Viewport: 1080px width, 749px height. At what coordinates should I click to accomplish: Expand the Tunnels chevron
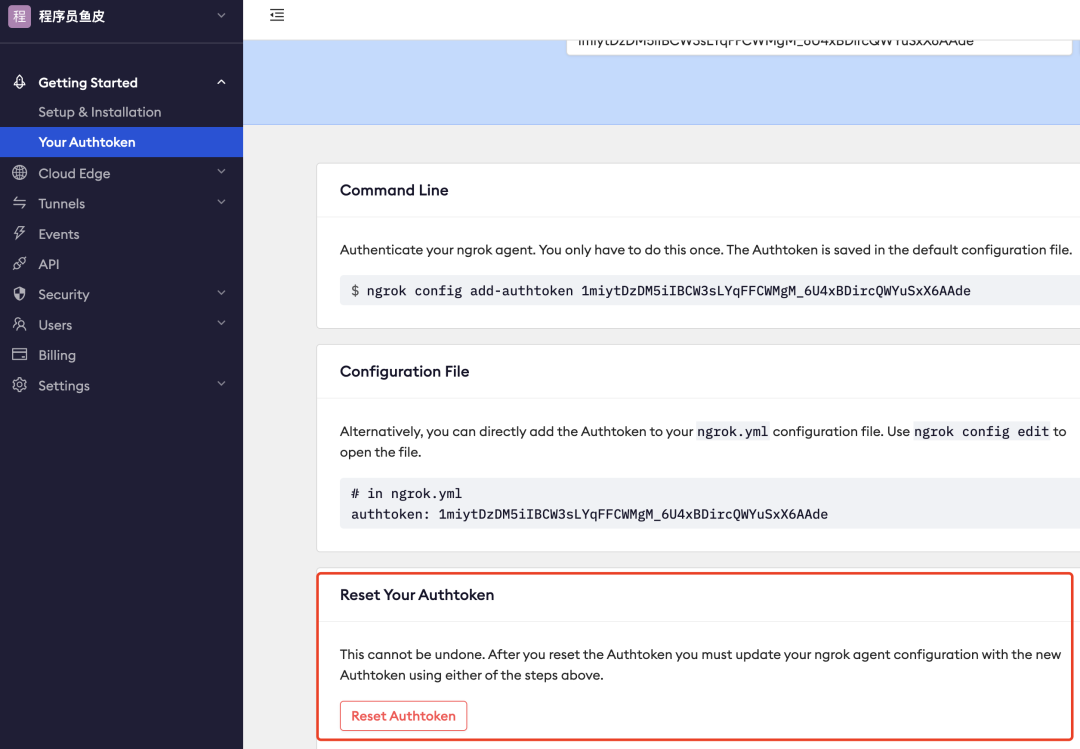[221, 202]
